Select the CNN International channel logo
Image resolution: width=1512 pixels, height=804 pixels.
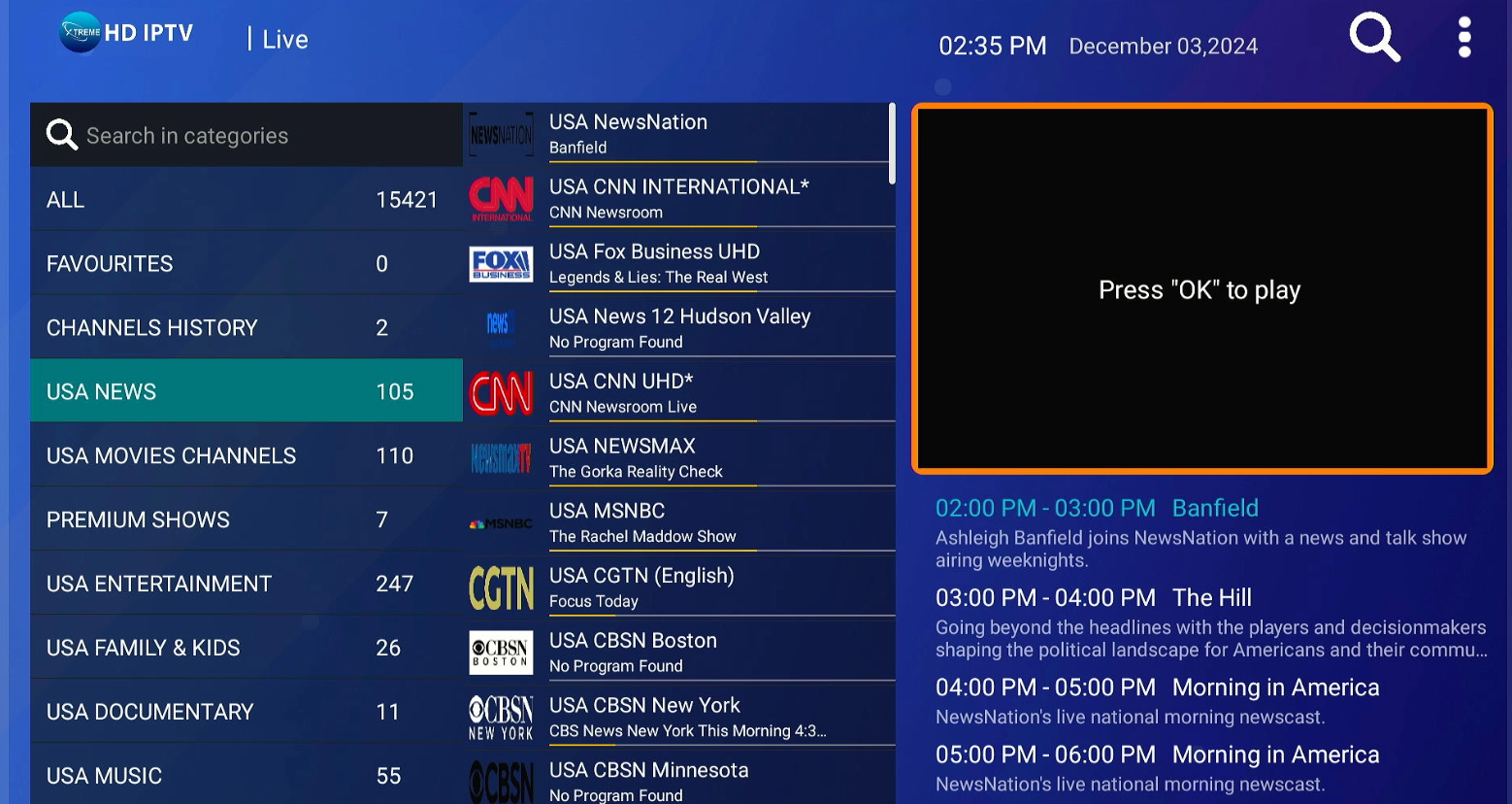pos(502,199)
